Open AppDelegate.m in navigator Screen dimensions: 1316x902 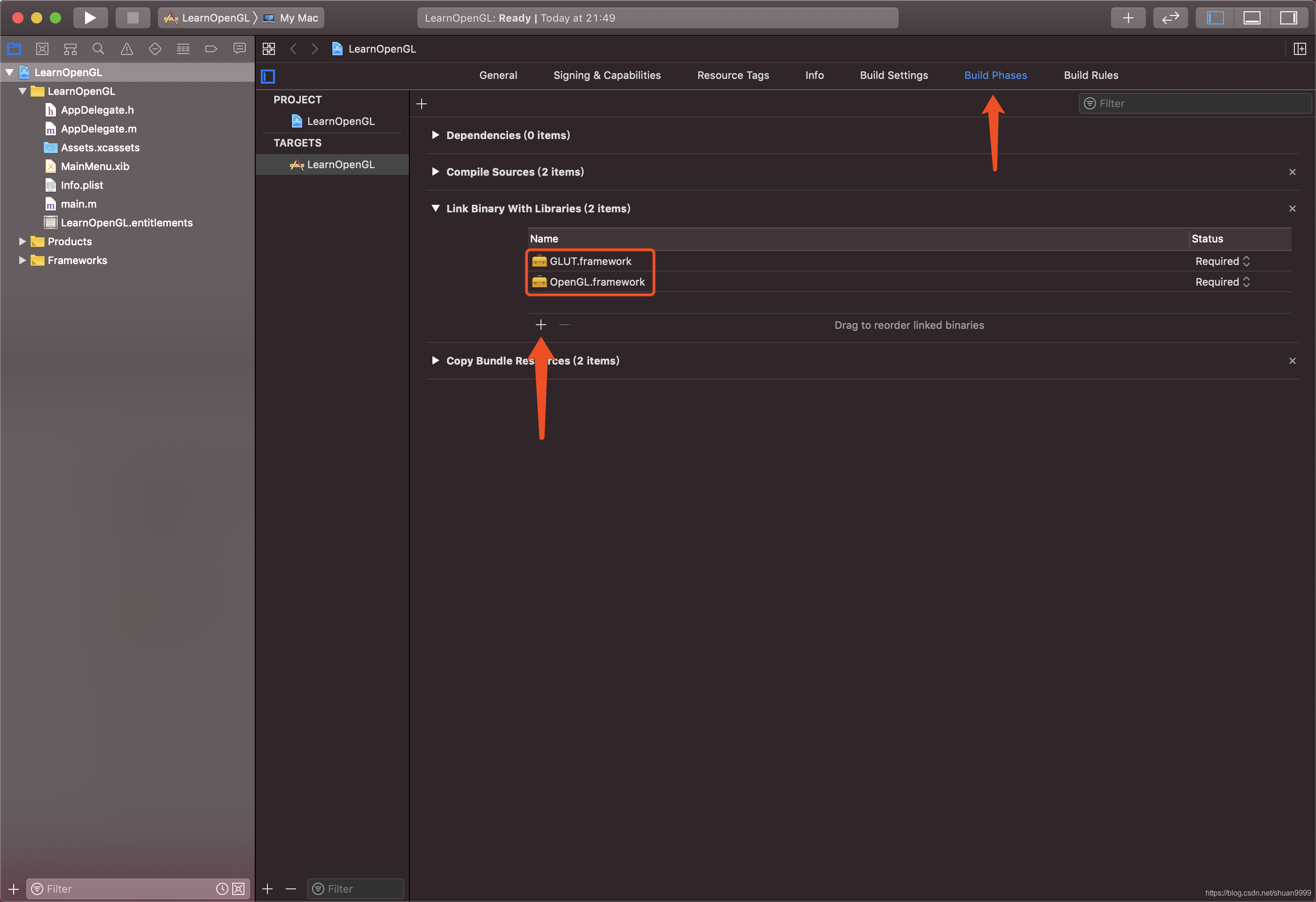pos(98,128)
